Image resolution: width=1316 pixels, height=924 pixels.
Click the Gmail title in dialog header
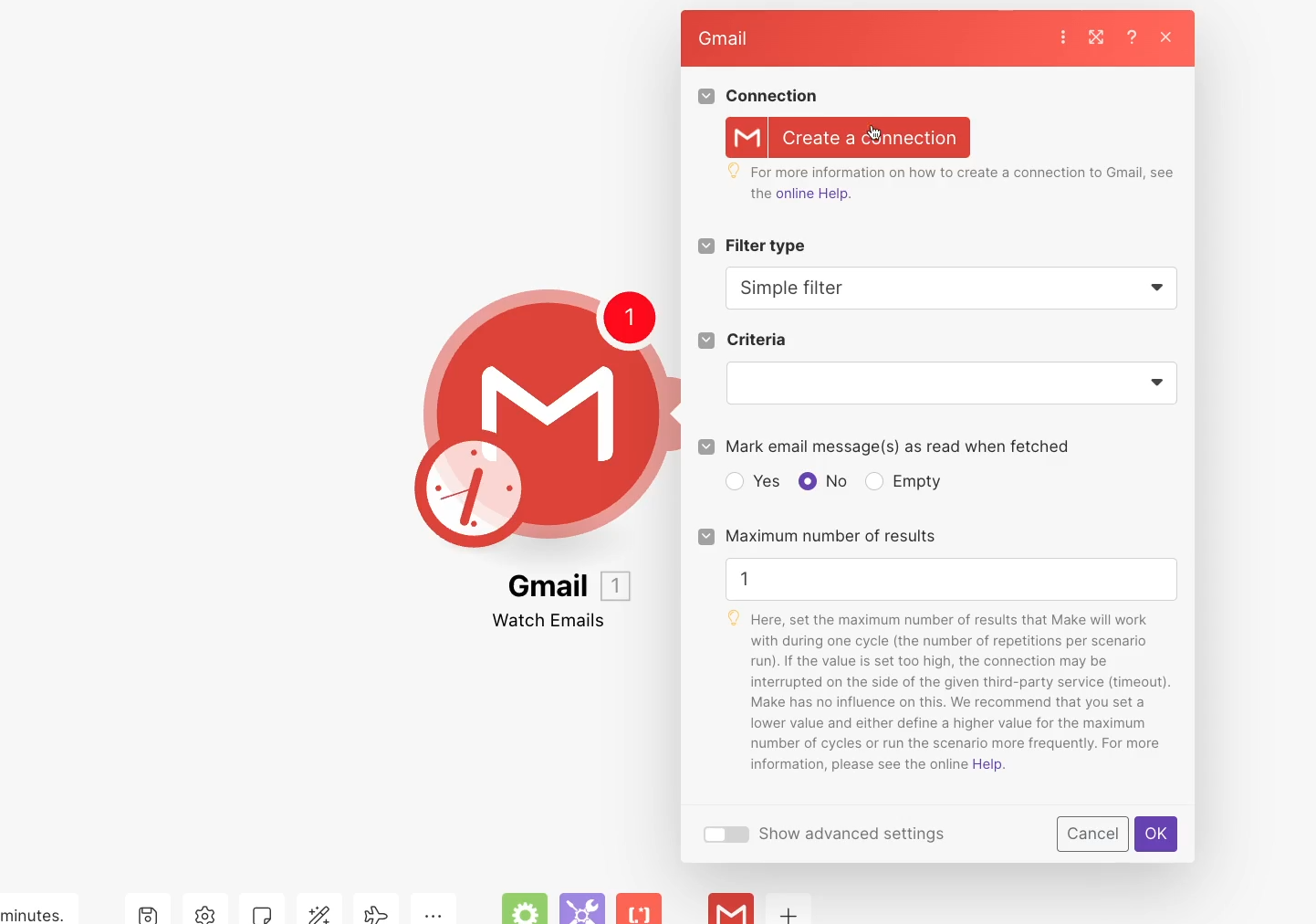(x=722, y=38)
